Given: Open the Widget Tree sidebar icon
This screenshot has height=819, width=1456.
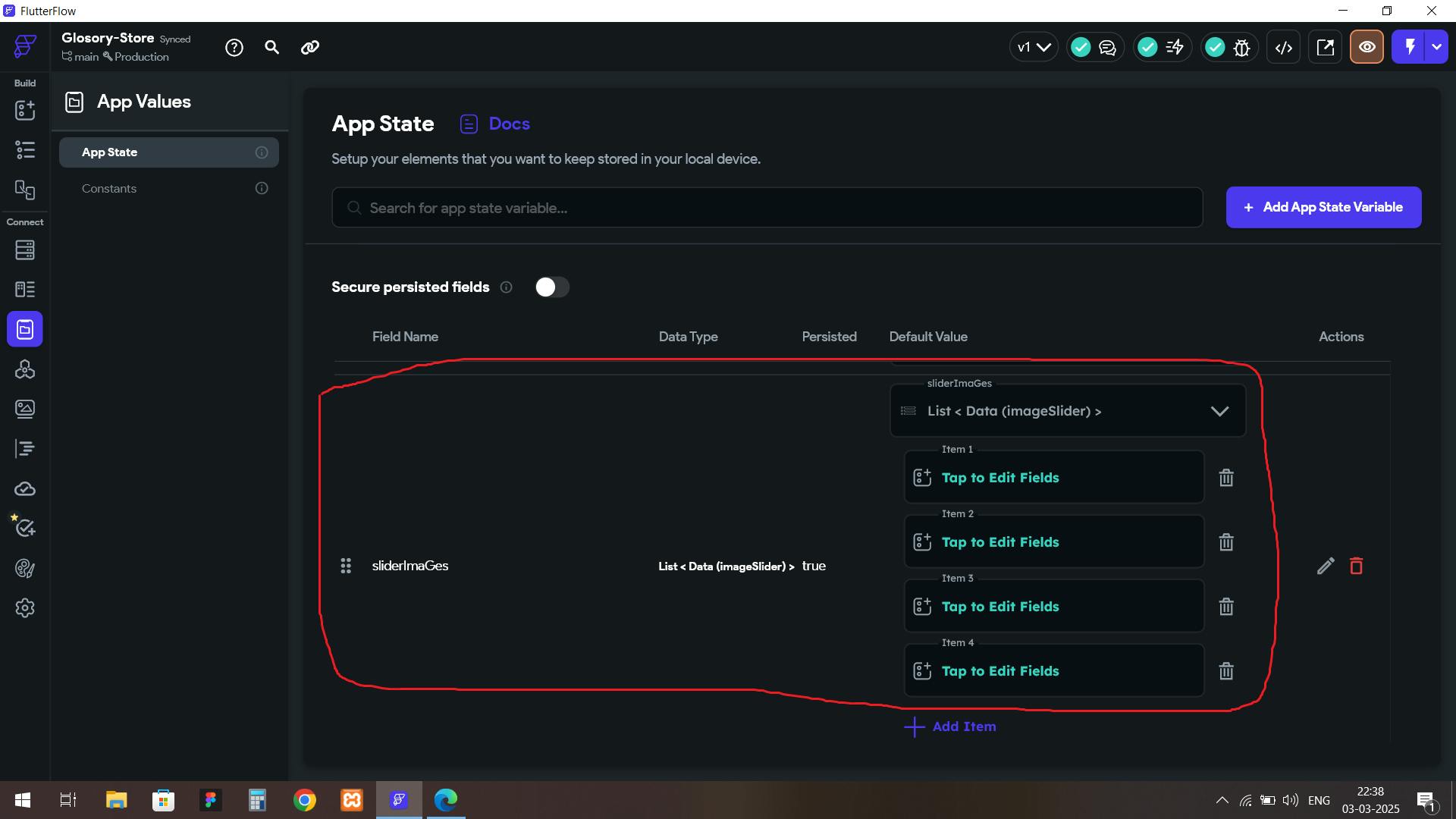Looking at the screenshot, I should (25, 150).
